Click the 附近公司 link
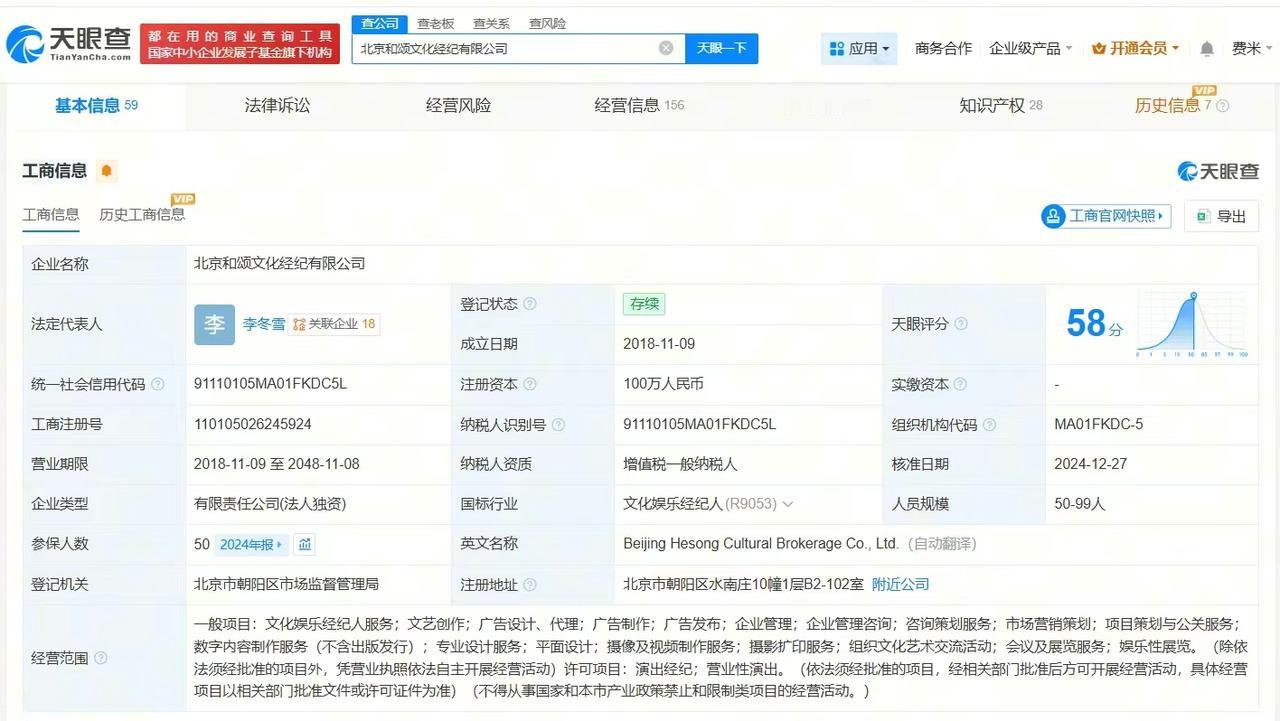This screenshot has height=721, width=1280. point(901,584)
